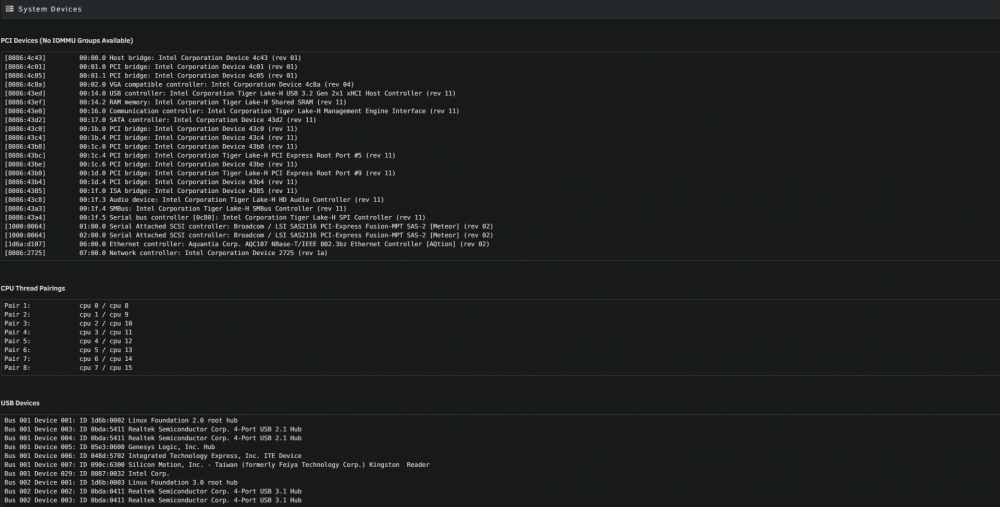Select the PCI Devices section heading

tap(67, 40)
